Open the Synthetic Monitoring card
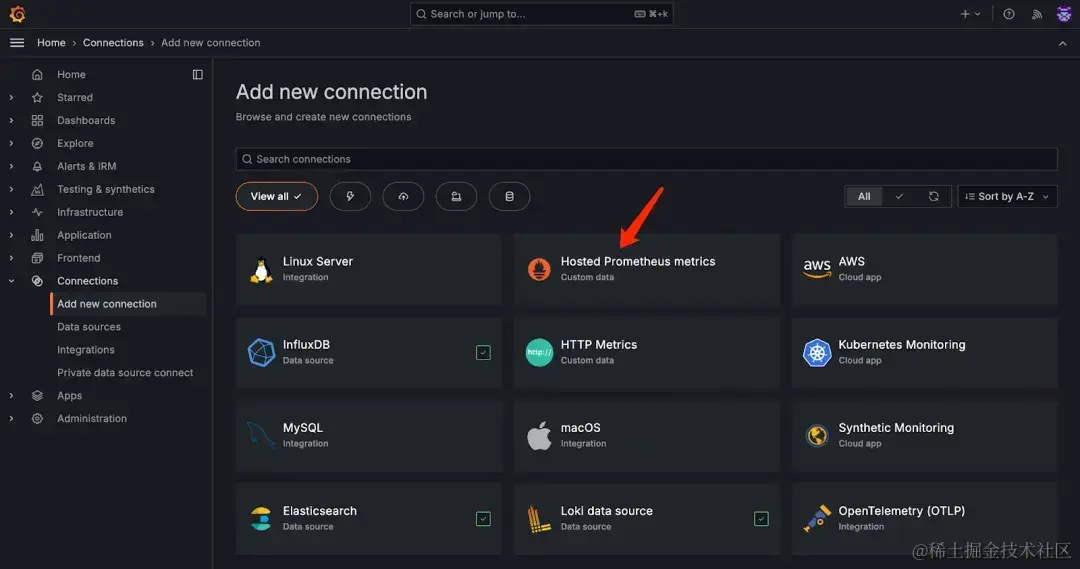This screenshot has width=1080, height=569. click(x=924, y=436)
